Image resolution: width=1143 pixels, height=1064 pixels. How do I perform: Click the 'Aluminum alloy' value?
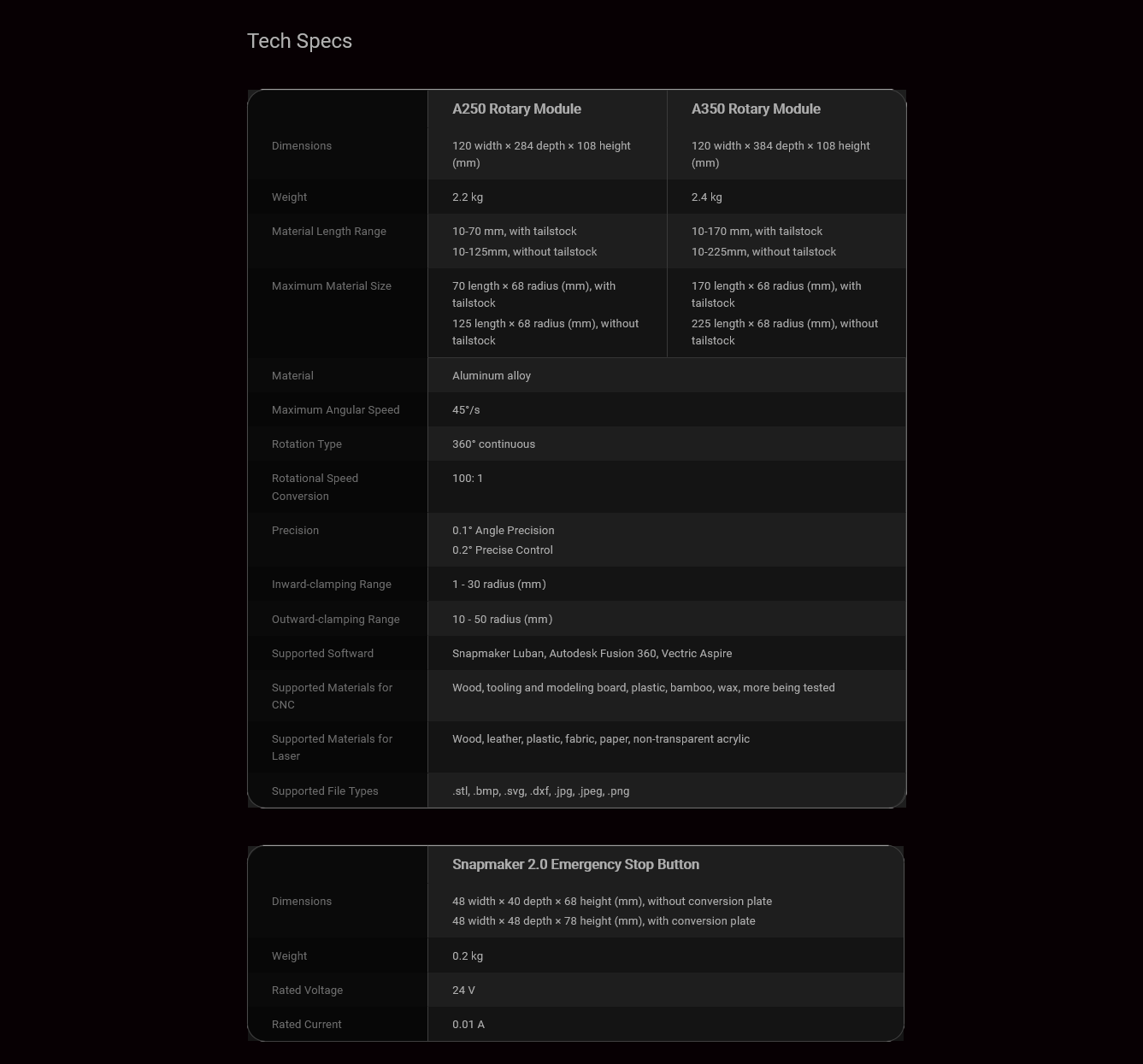(492, 376)
